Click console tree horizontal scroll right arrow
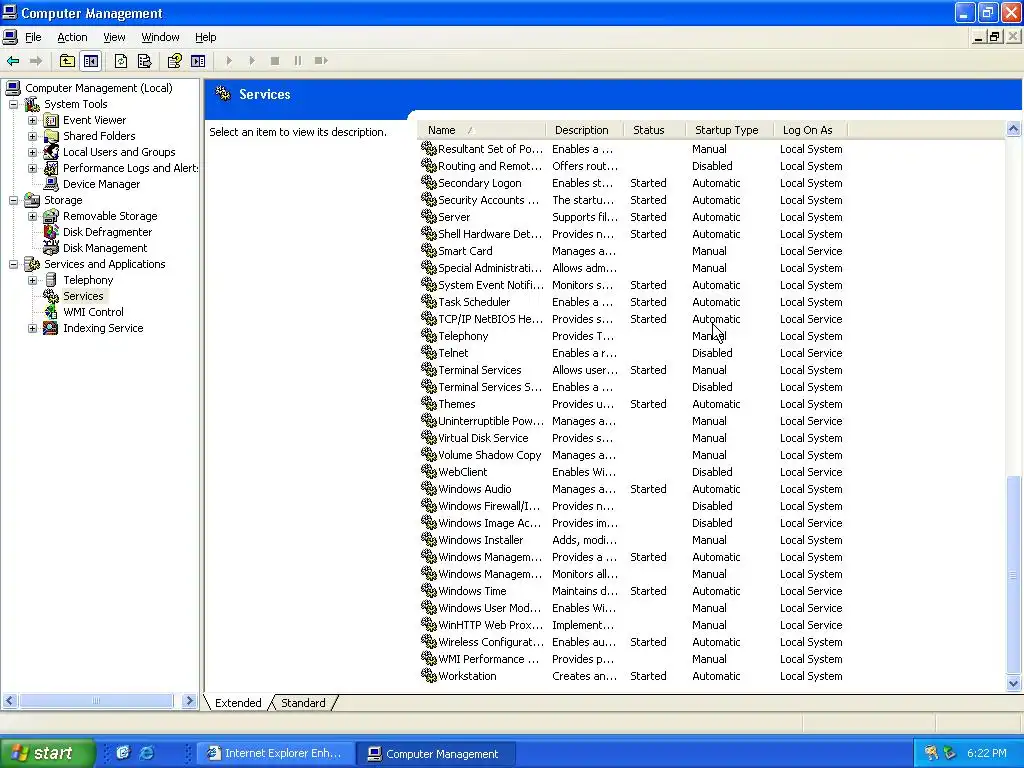Viewport: 1024px width, 768px height. coord(189,701)
